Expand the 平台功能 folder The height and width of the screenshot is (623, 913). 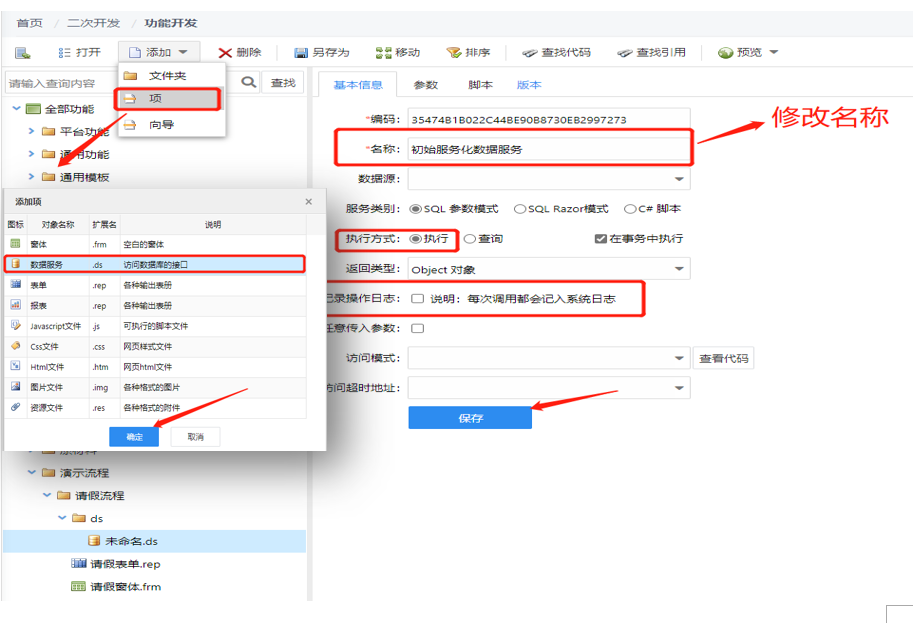tap(31, 131)
